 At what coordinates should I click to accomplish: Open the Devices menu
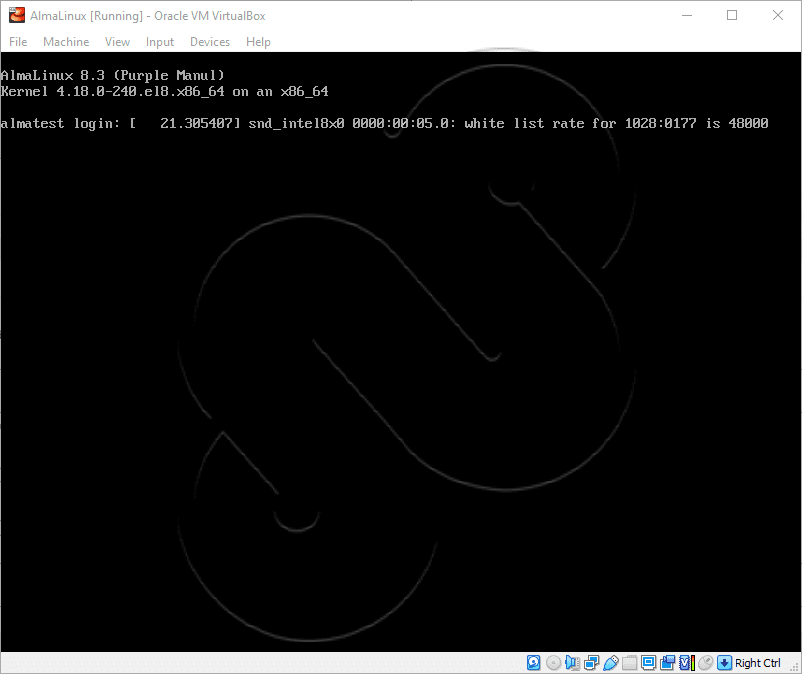(x=210, y=42)
